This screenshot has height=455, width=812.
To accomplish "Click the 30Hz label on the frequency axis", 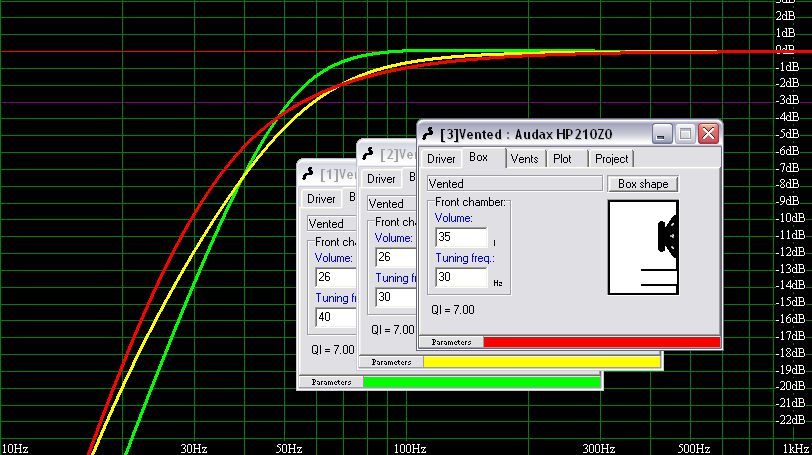I will 194,448.
